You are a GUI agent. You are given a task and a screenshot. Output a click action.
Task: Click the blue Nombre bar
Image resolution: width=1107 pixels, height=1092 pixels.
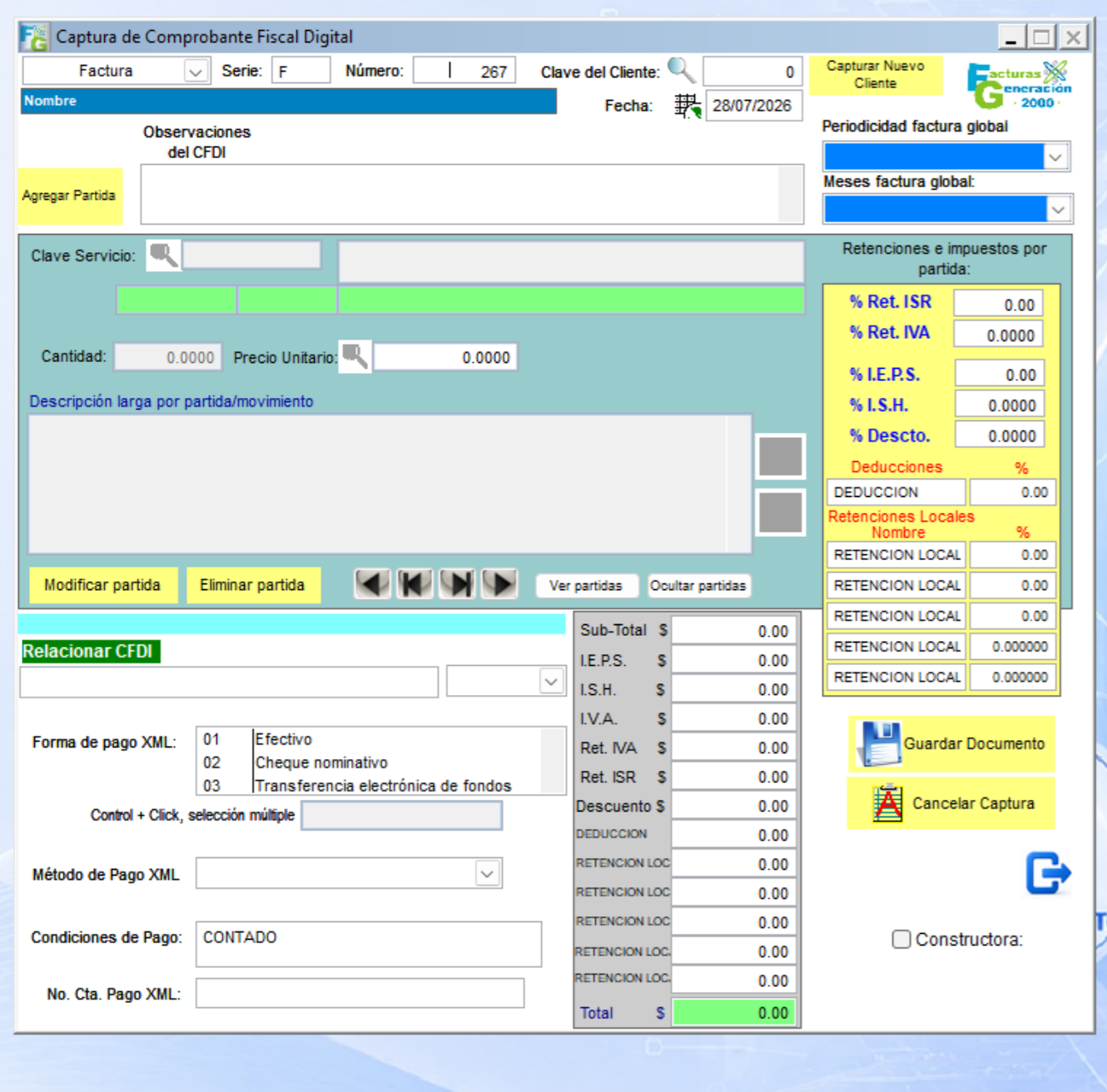(x=289, y=101)
